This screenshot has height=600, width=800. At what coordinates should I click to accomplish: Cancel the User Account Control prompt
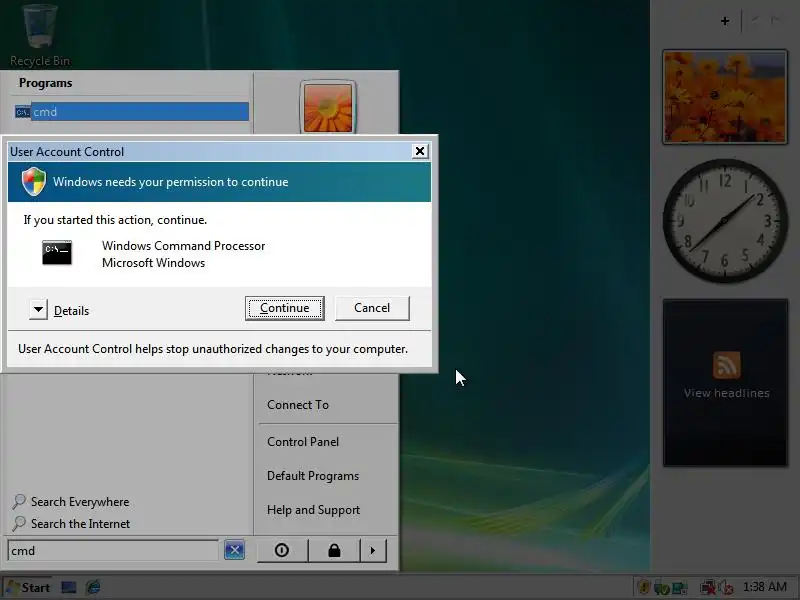tap(372, 308)
